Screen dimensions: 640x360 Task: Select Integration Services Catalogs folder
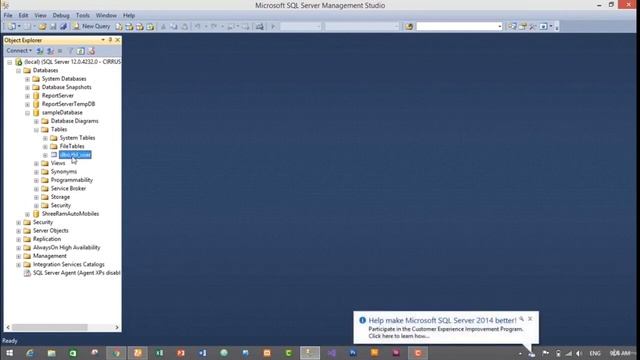pyautogui.click(x=69, y=264)
